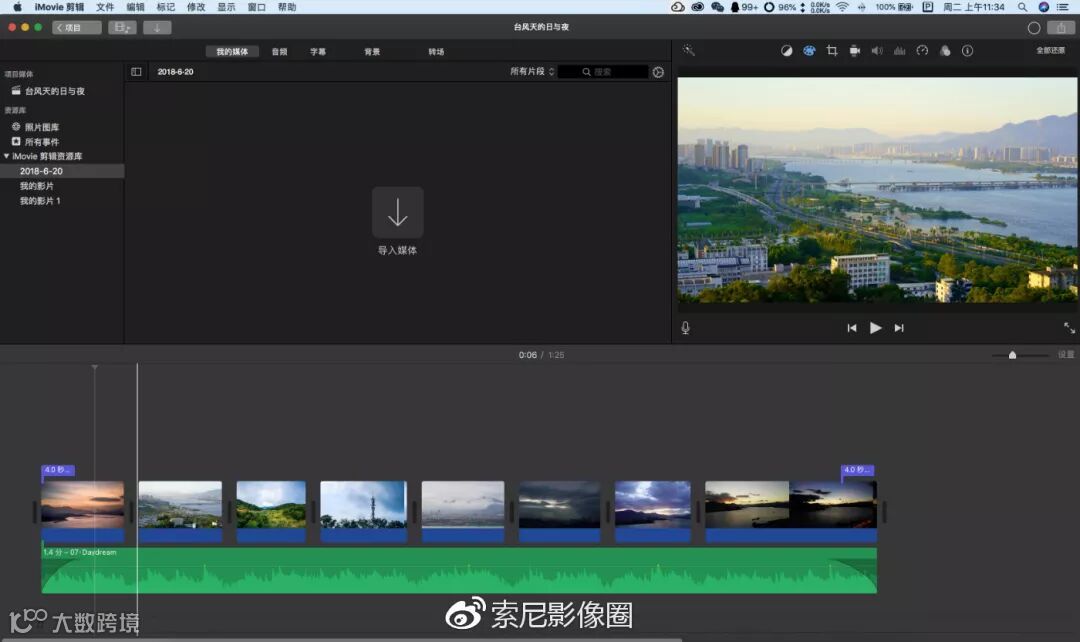Toggle the sidebar show/hide icon
Image resolution: width=1080 pixels, height=642 pixels.
tap(136, 72)
